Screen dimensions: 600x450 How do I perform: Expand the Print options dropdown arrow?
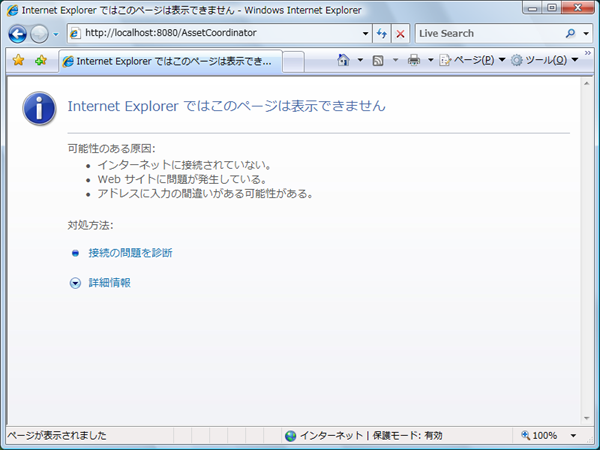click(x=430, y=60)
